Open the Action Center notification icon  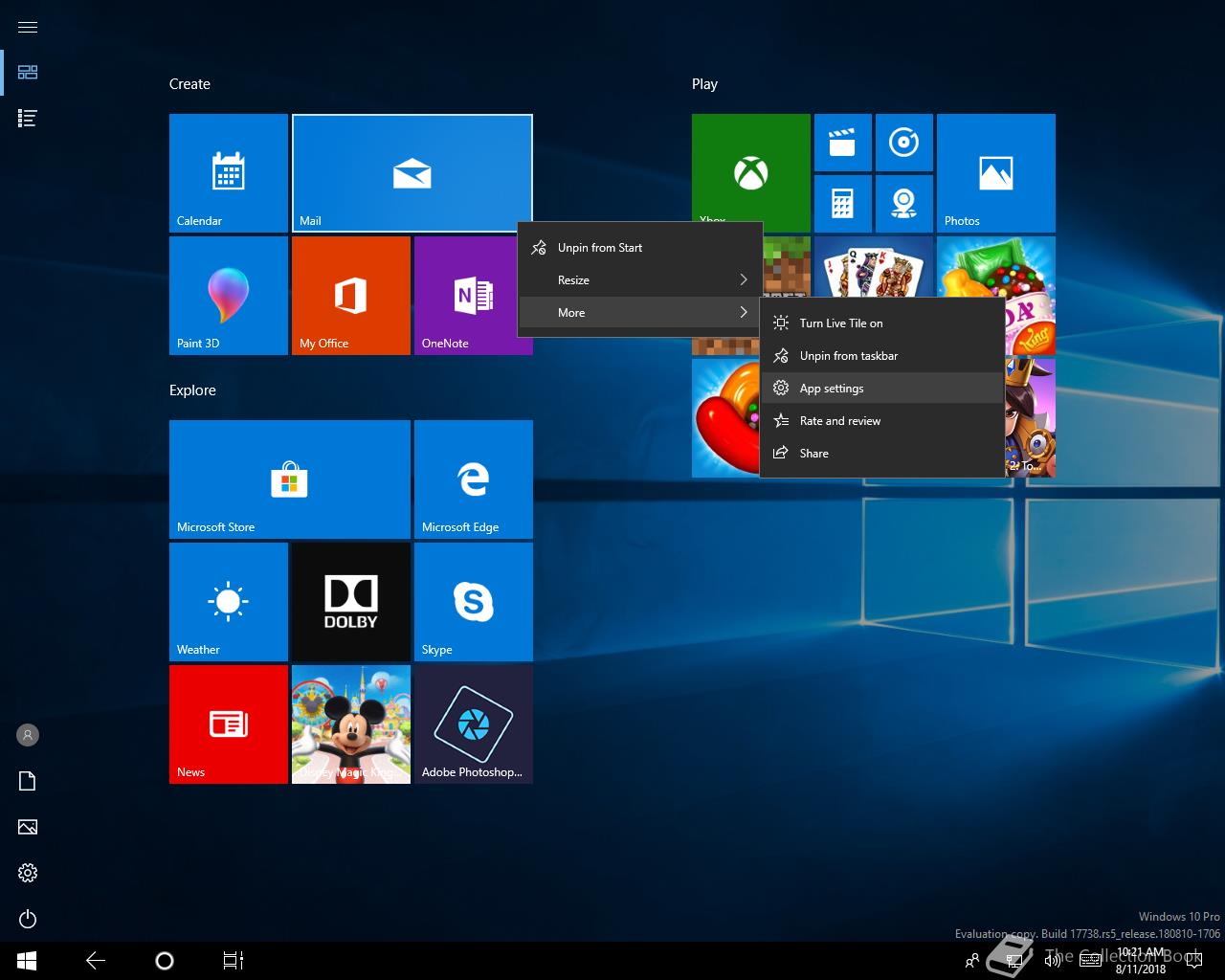(1196, 961)
